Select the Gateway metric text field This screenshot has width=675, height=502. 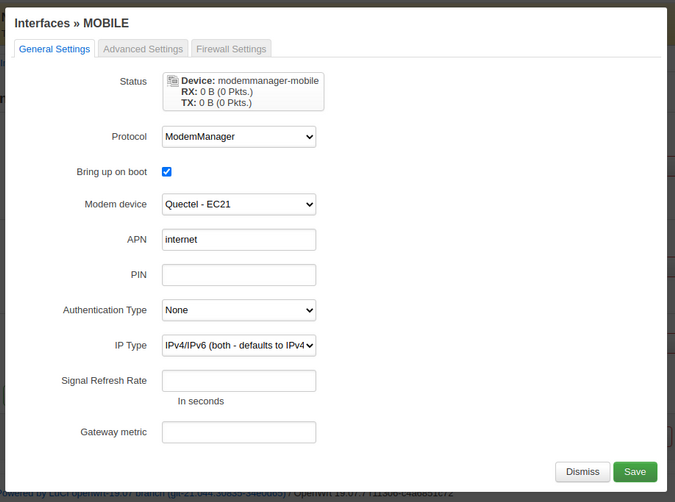tap(239, 432)
